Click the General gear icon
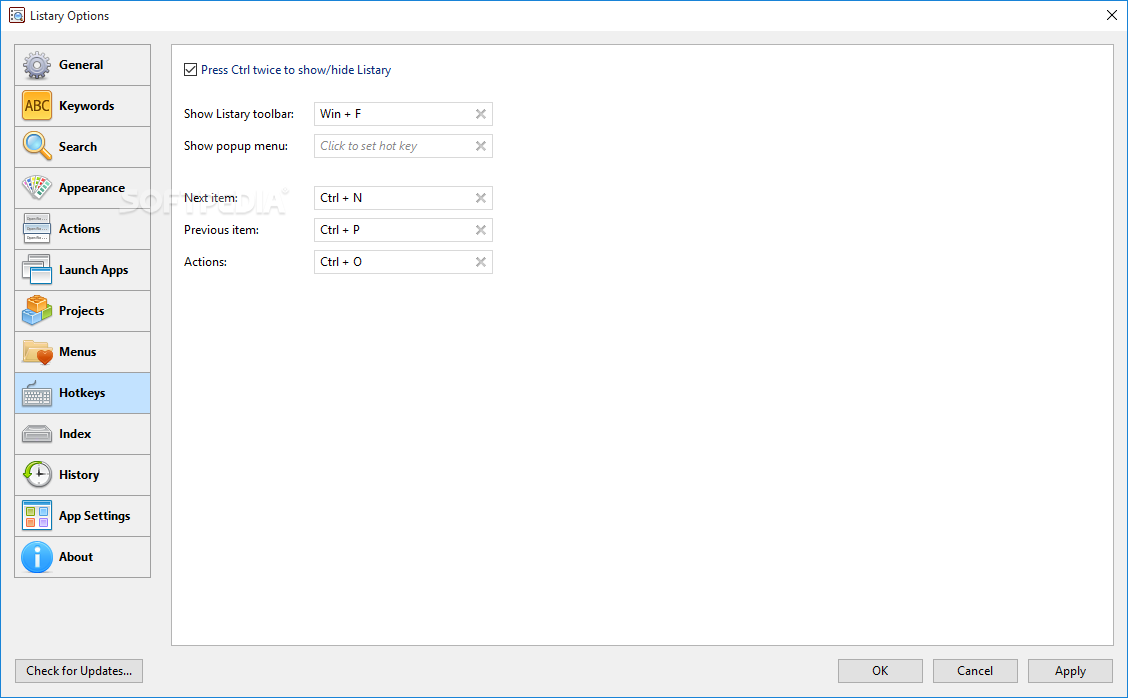Screen dimensions: 1128x698 pyautogui.click(x=37, y=65)
